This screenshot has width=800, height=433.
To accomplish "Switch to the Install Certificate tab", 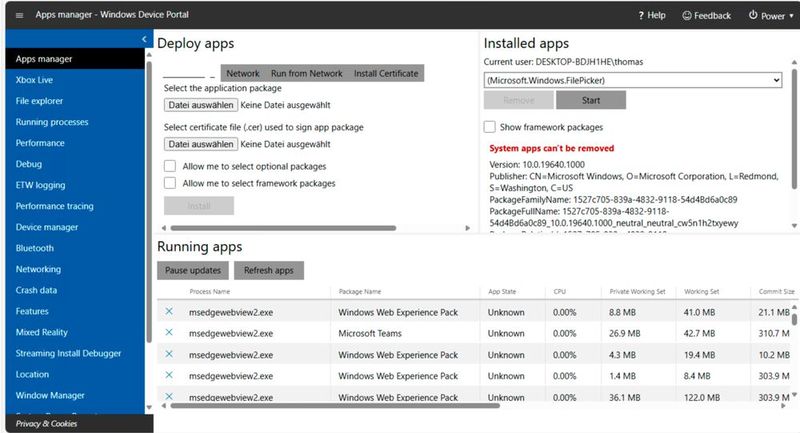I will pyautogui.click(x=386, y=73).
